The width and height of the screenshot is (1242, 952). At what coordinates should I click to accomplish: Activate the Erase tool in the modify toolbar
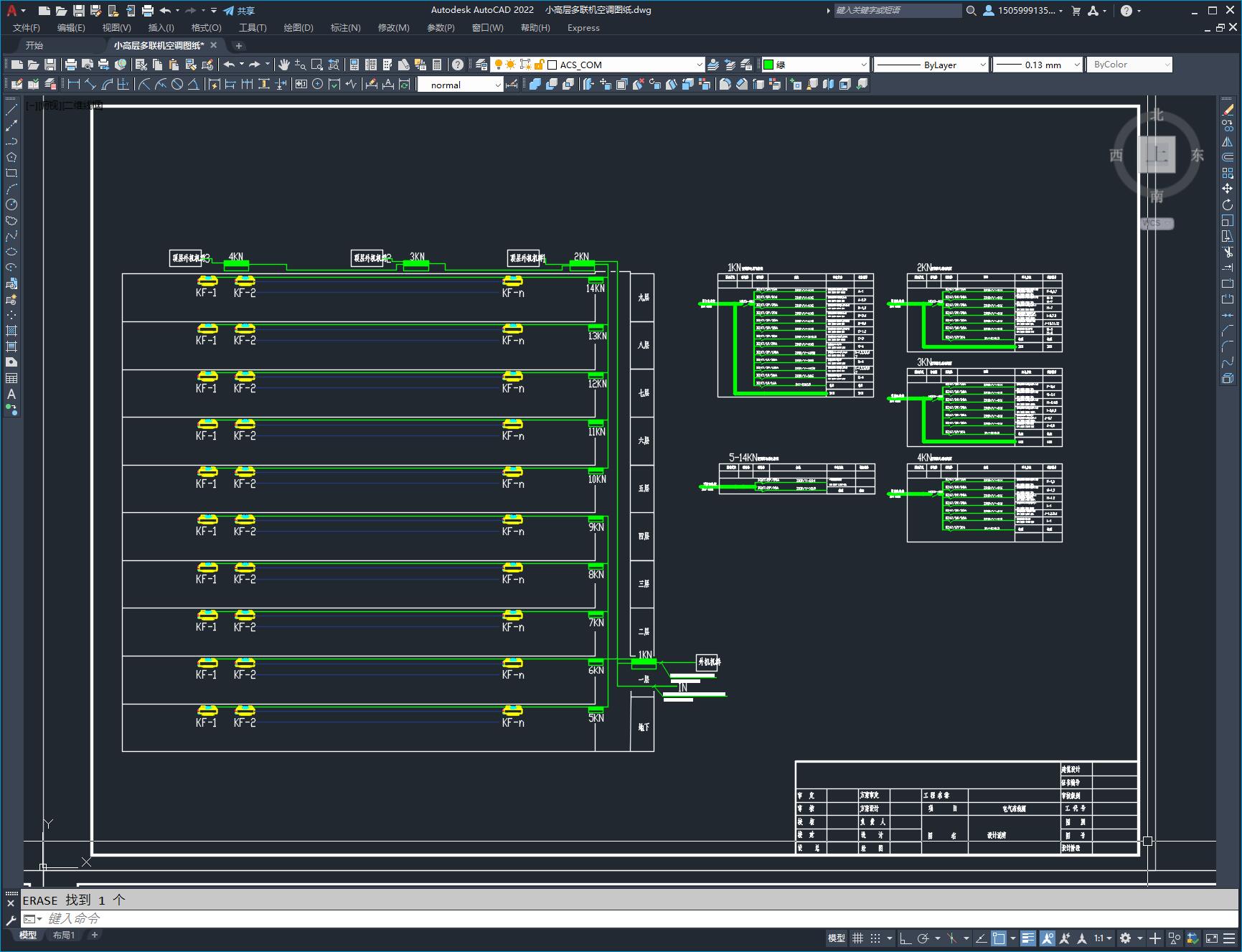[x=1228, y=110]
